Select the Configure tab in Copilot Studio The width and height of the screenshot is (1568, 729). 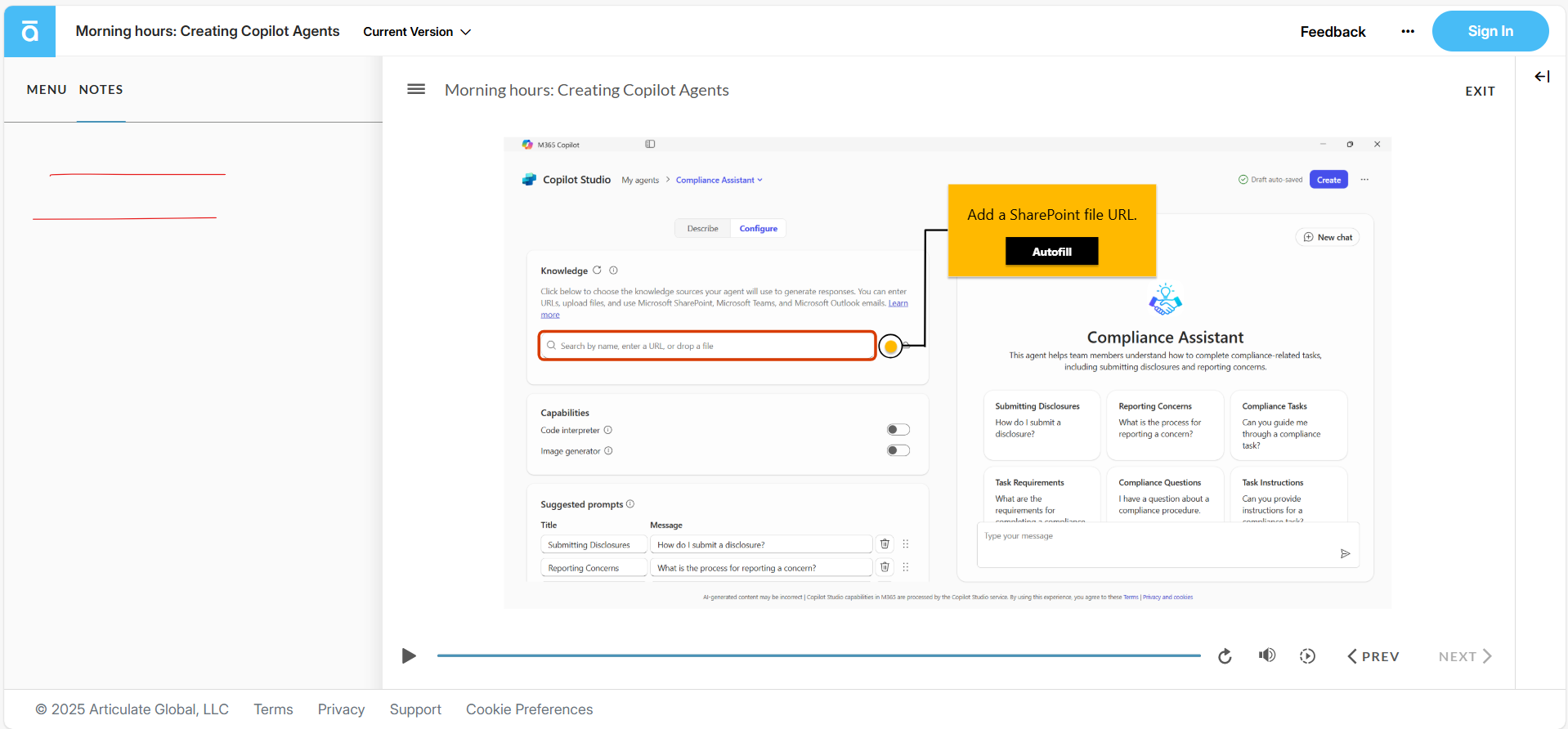[759, 229]
